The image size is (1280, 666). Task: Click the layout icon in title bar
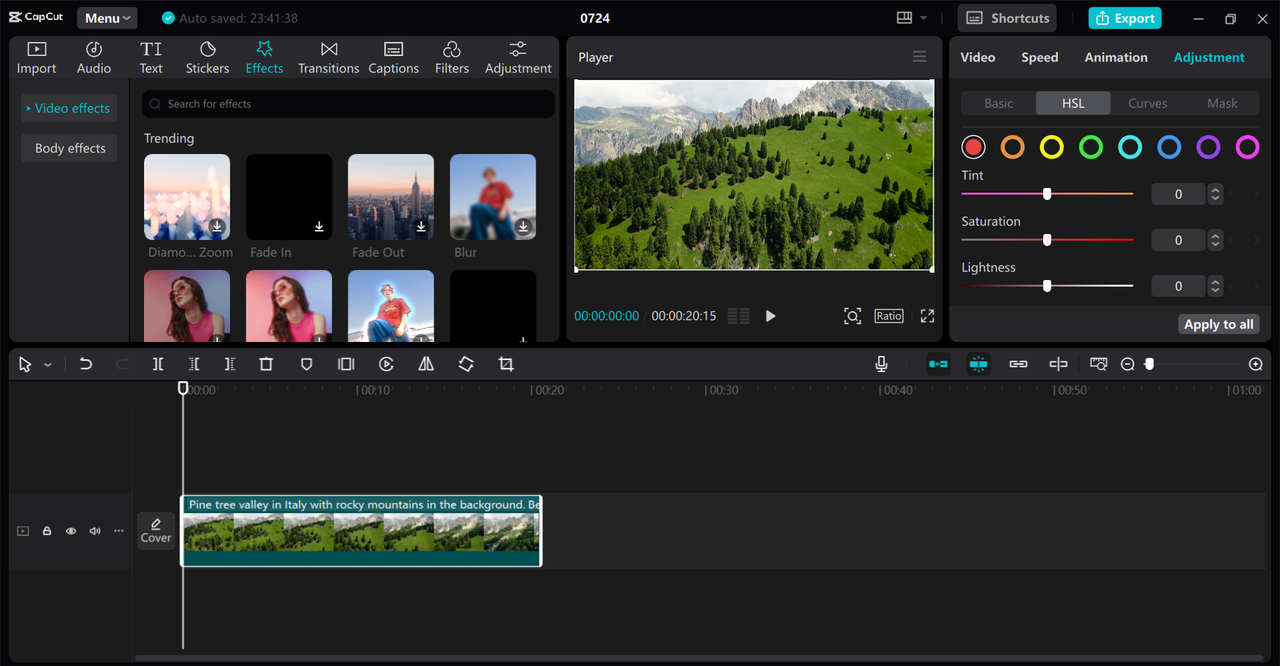[904, 18]
